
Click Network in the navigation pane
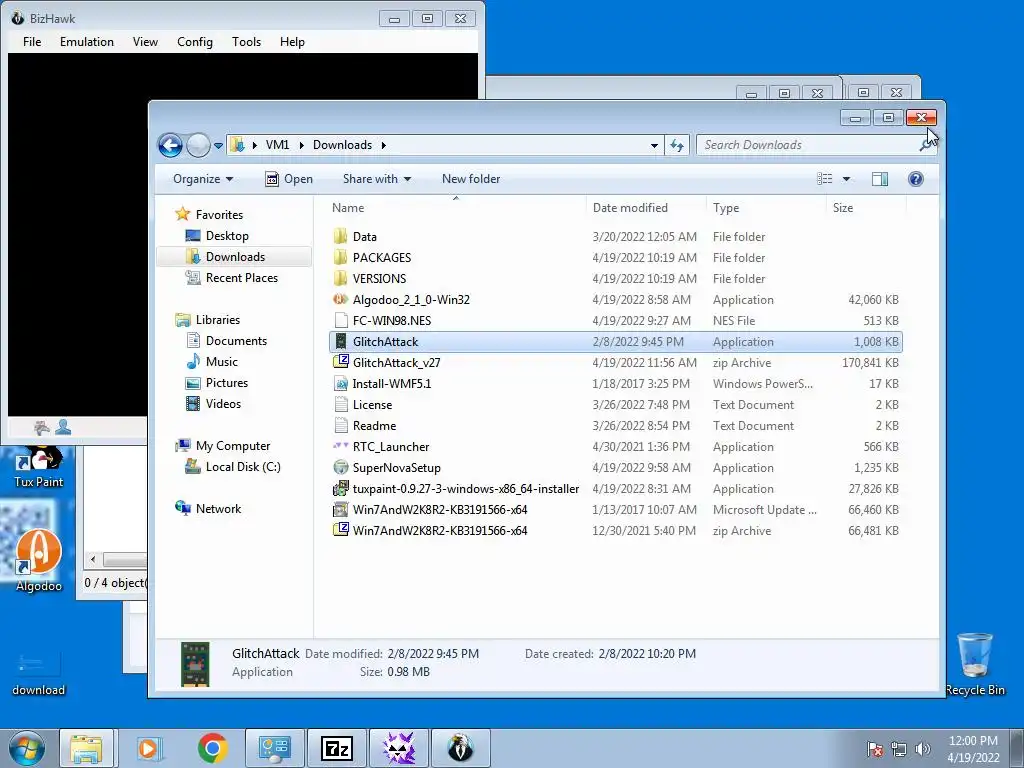[218, 509]
